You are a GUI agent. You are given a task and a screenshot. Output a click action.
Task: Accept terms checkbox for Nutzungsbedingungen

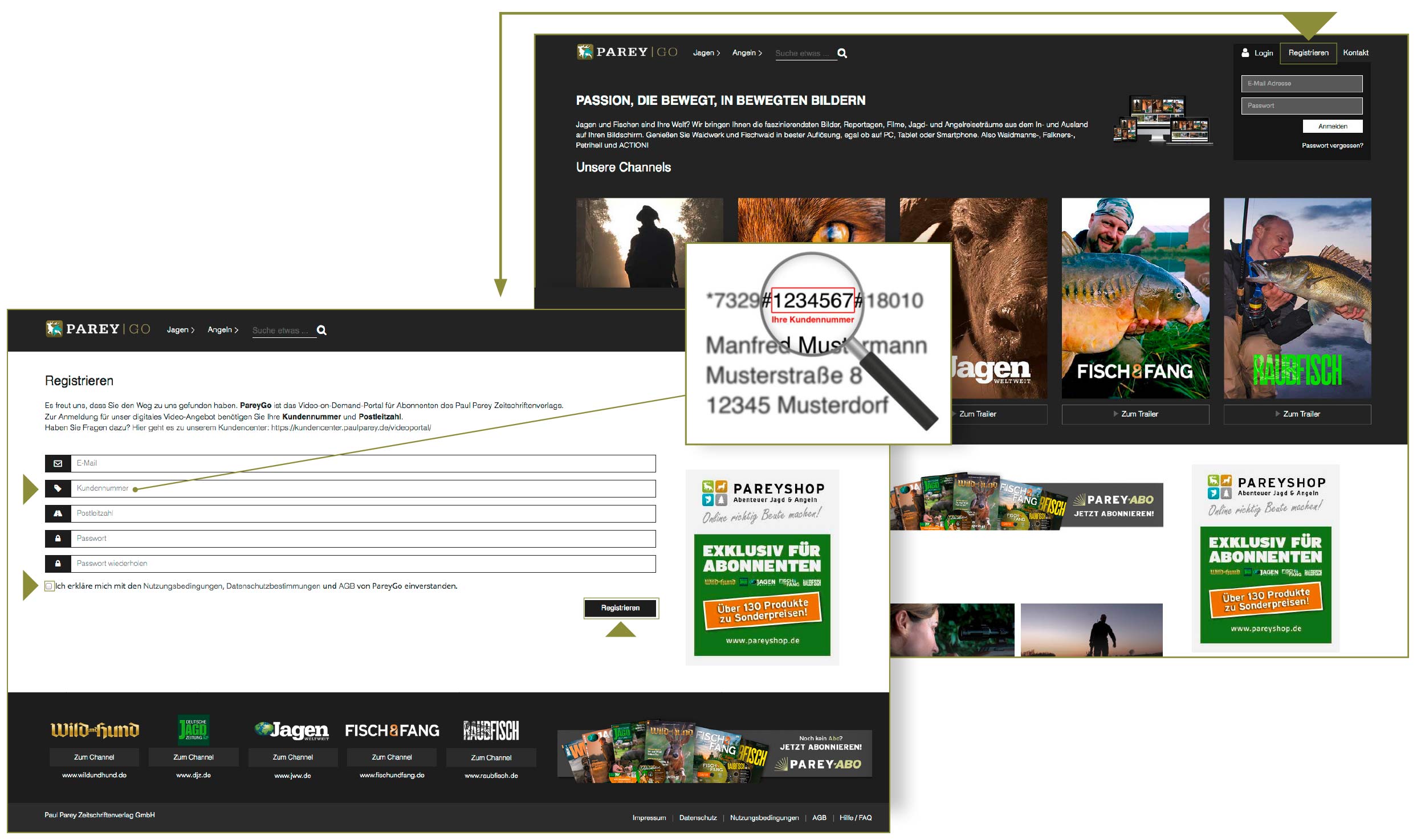pyautogui.click(x=49, y=586)
